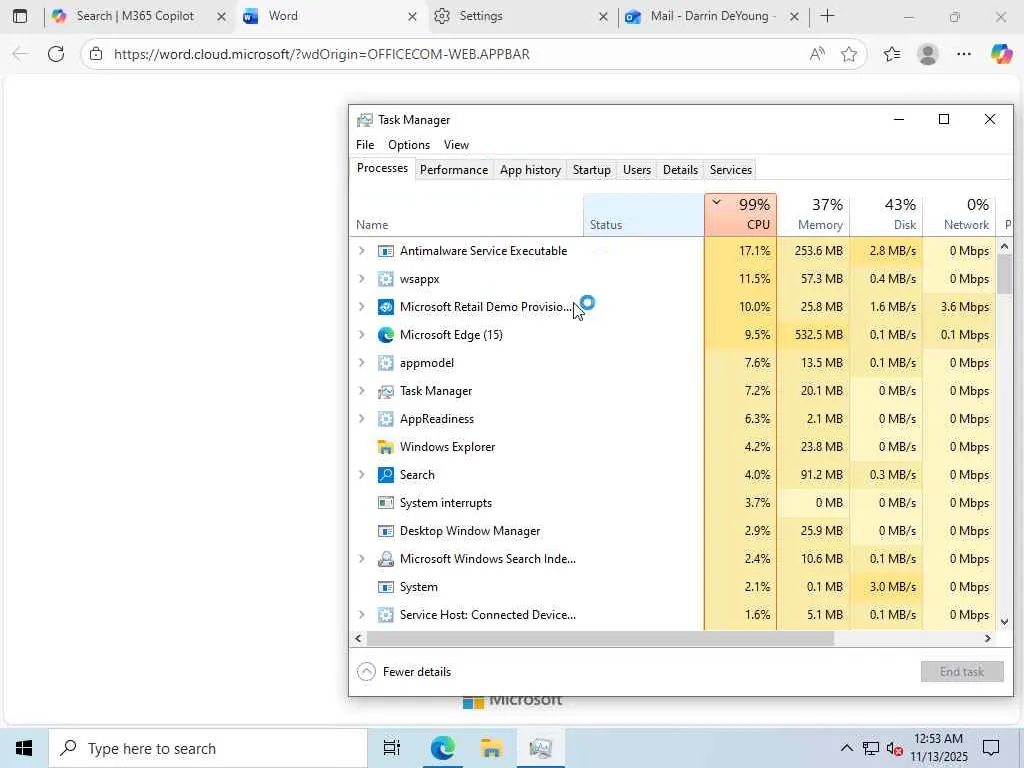Viewport: 1024px width, 768px height.
Task: Expand the Microsoft Windows Search Indexer row
Action: tap(362, 559)
